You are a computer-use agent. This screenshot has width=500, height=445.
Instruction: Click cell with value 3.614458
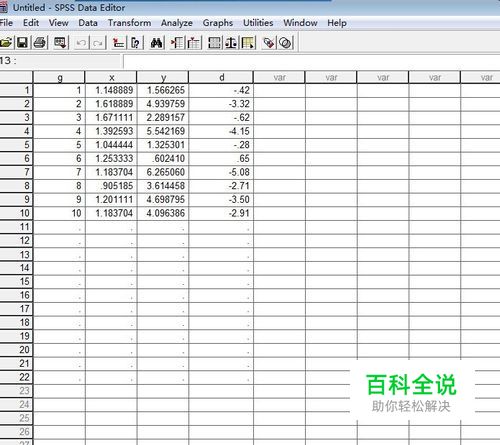tap(163, 186)
